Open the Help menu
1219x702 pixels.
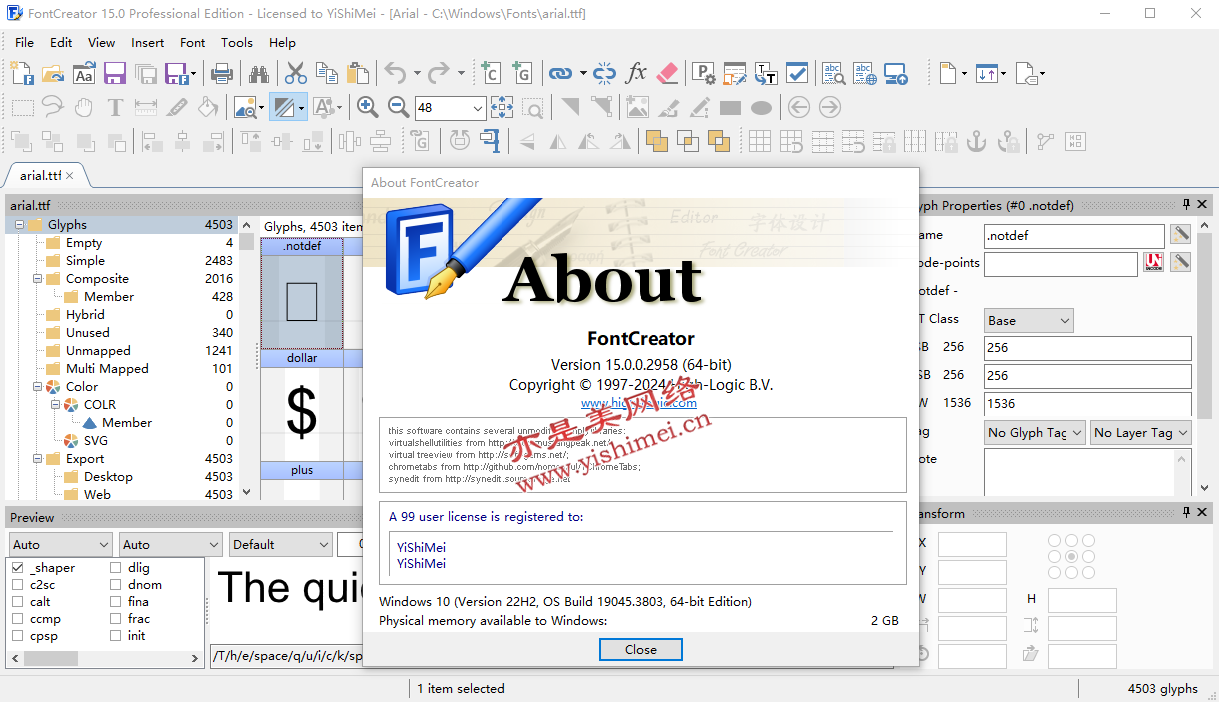[283, 43]
